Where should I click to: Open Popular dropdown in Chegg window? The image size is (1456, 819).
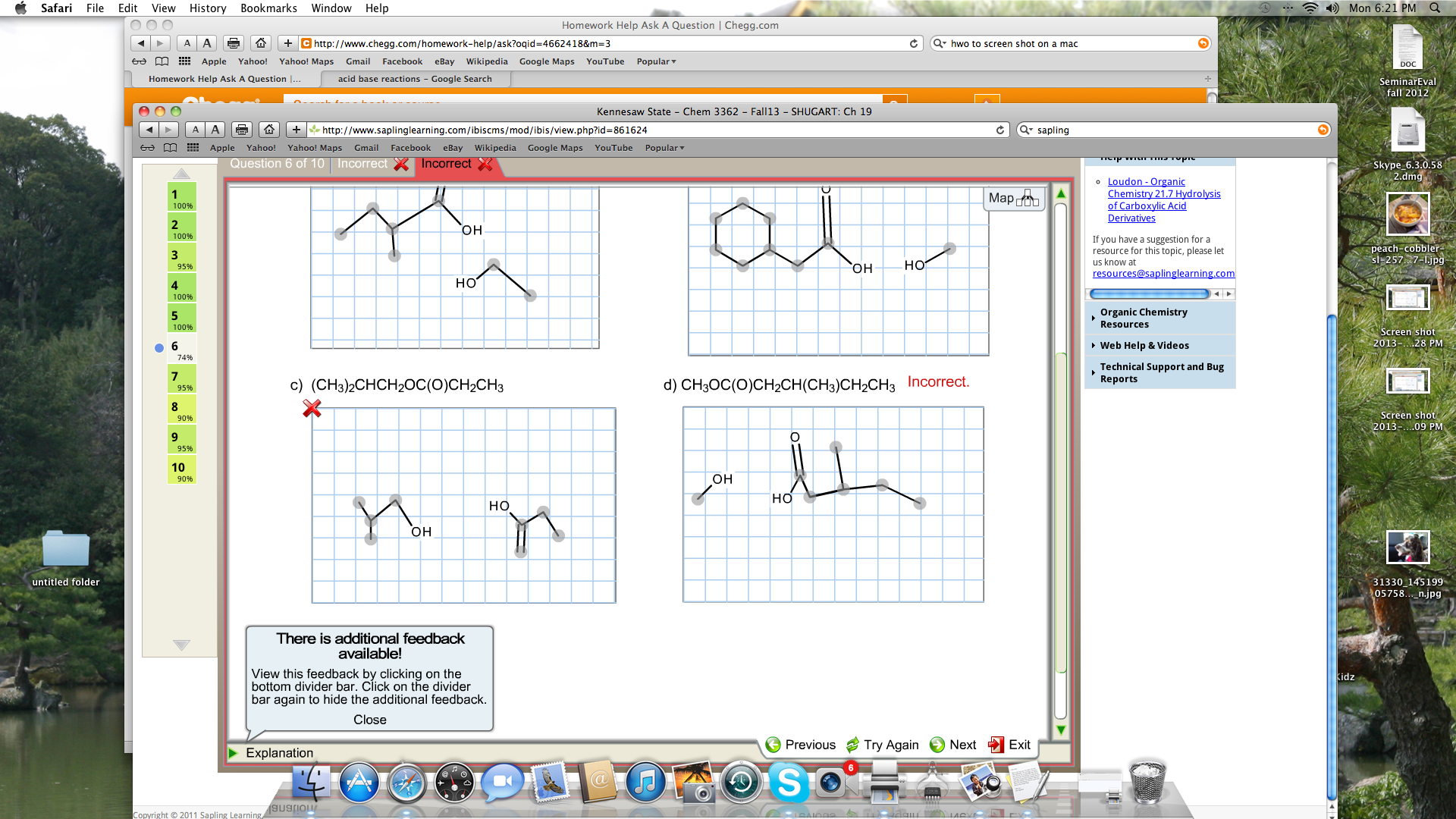[656, 61]
